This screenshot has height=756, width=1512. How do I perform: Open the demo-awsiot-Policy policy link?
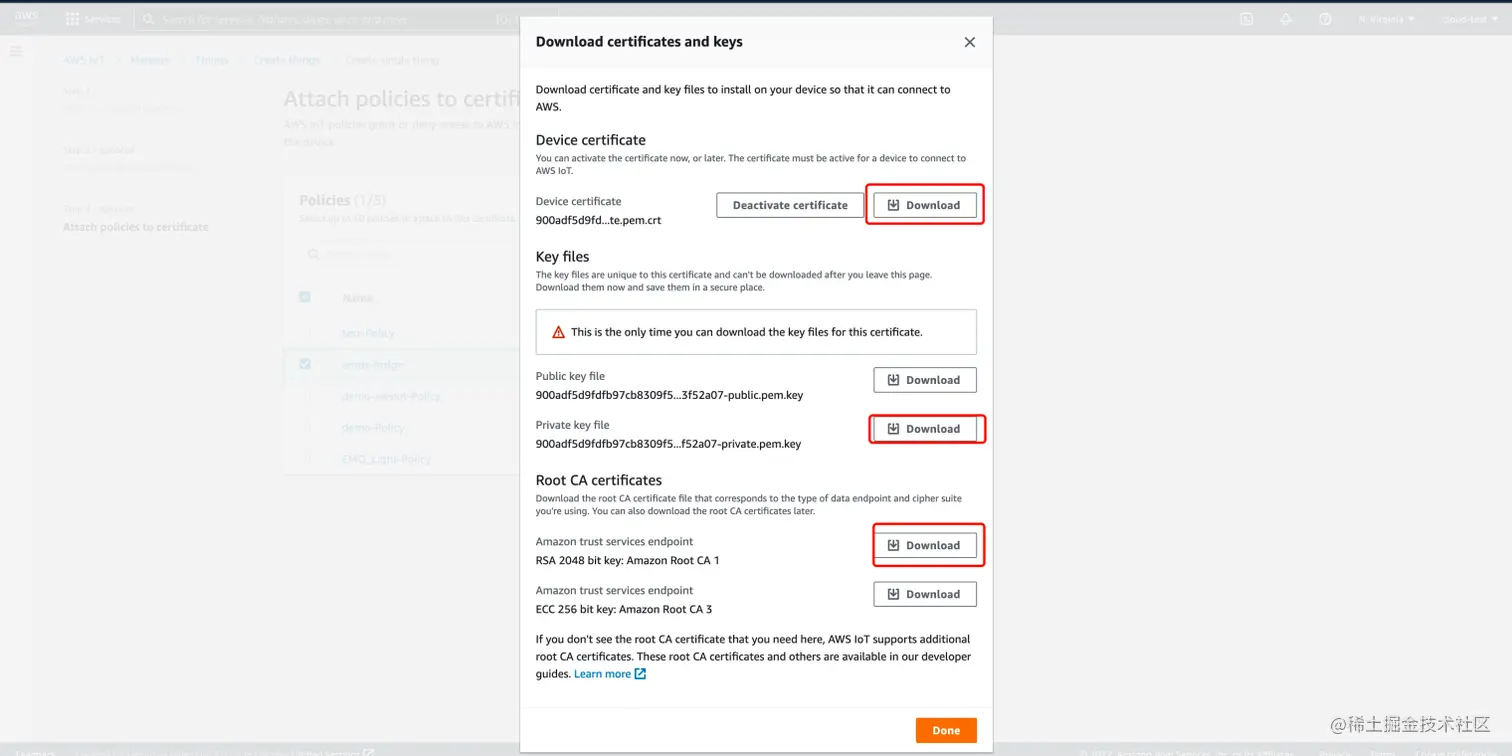[x=391, y=396]
